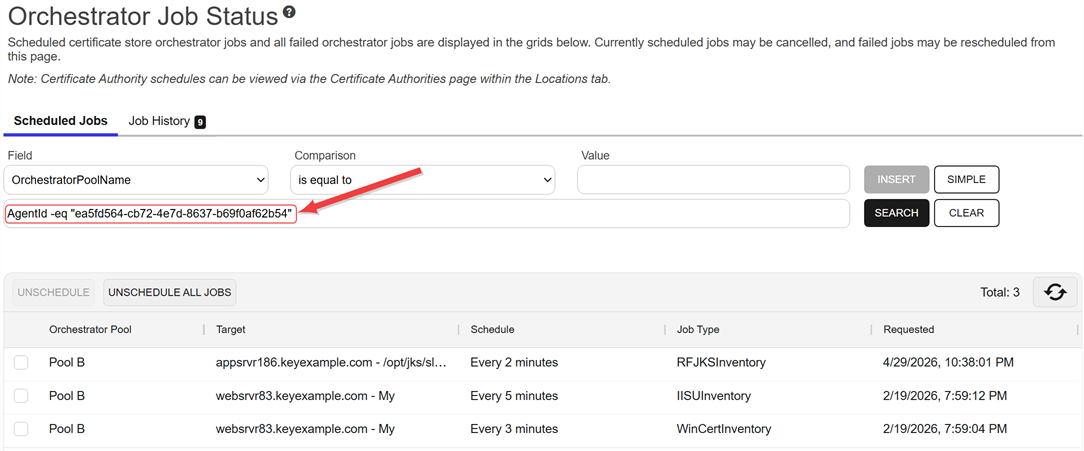Click the 2/19/2026, 7:59:12 PM requested cell
This screenshot has height=451, width=1084.
point(945,396)
